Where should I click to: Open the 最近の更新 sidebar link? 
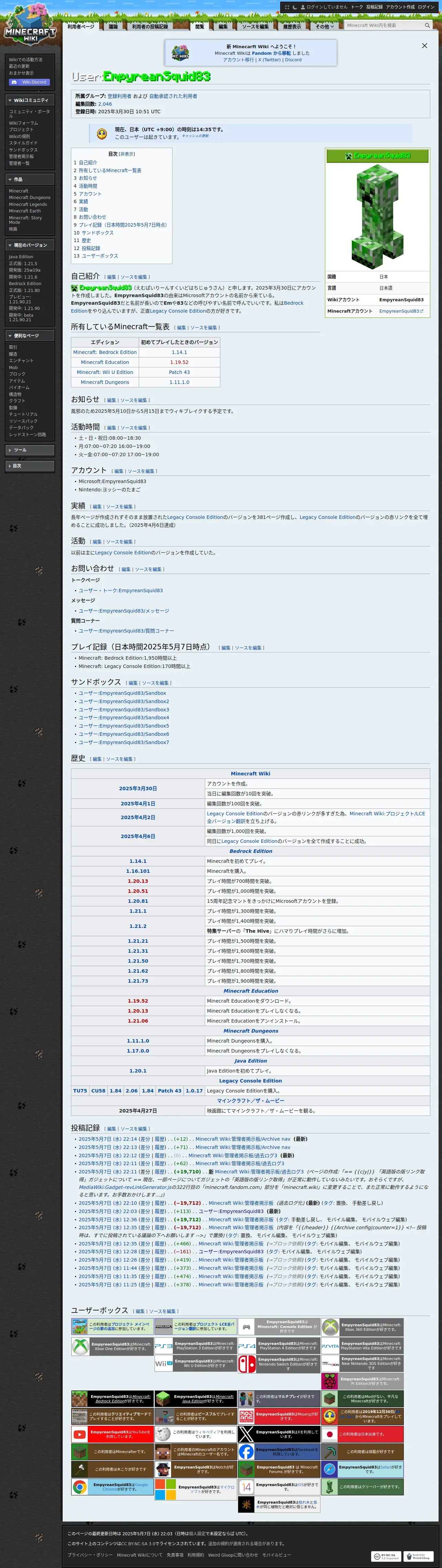(20, 66)
